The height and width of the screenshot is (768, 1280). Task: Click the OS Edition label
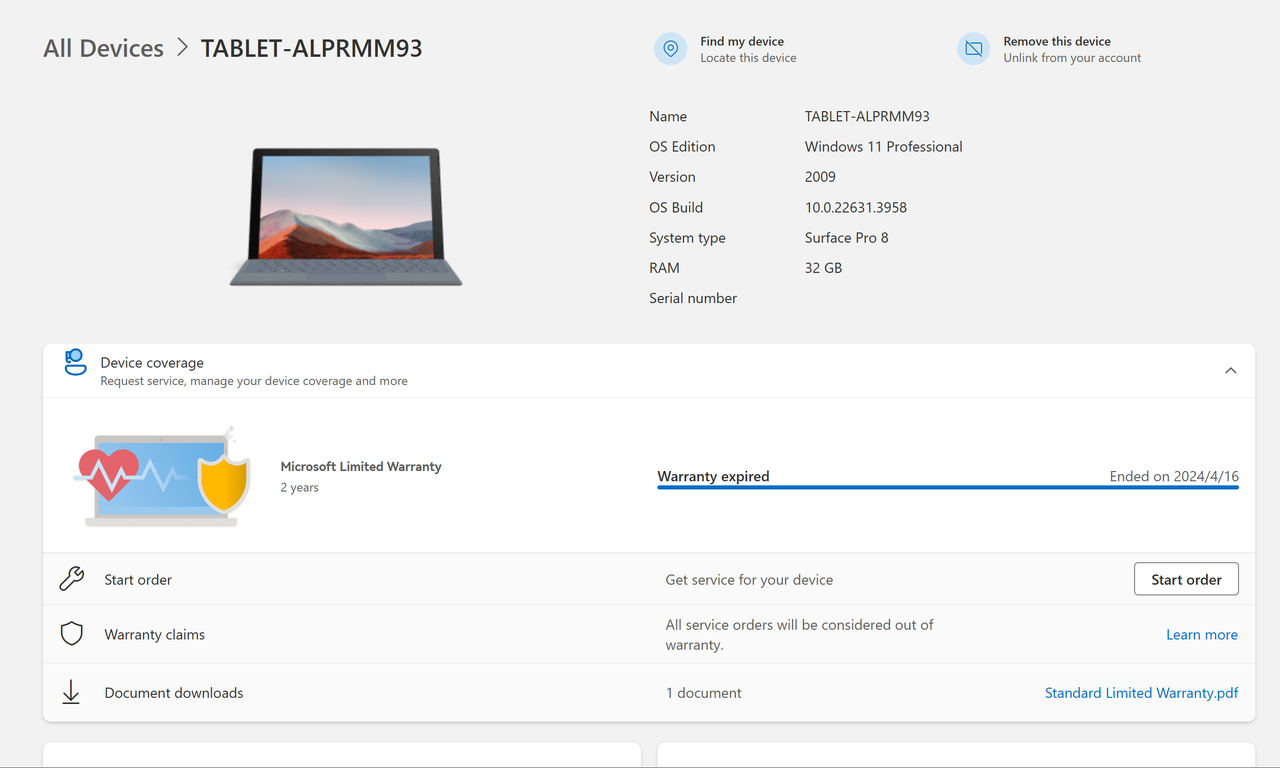pyautogui.click(x=682, y=147)
